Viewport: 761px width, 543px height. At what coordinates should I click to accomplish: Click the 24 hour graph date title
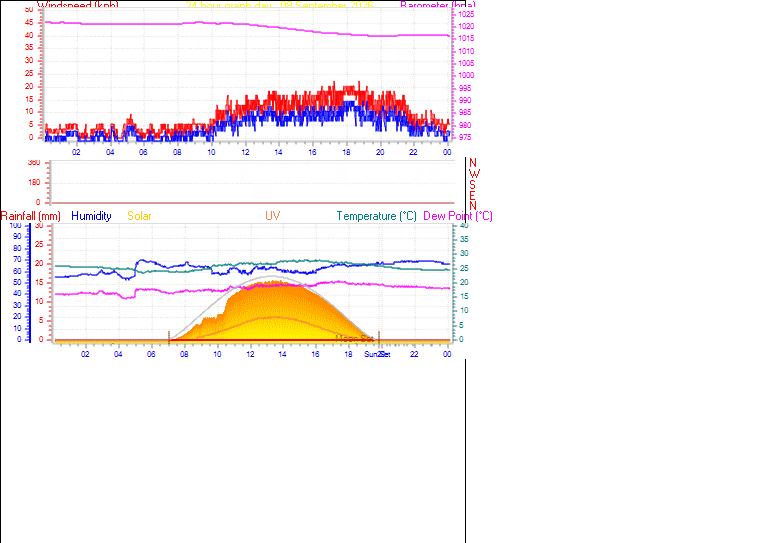[x=280, y=5]
